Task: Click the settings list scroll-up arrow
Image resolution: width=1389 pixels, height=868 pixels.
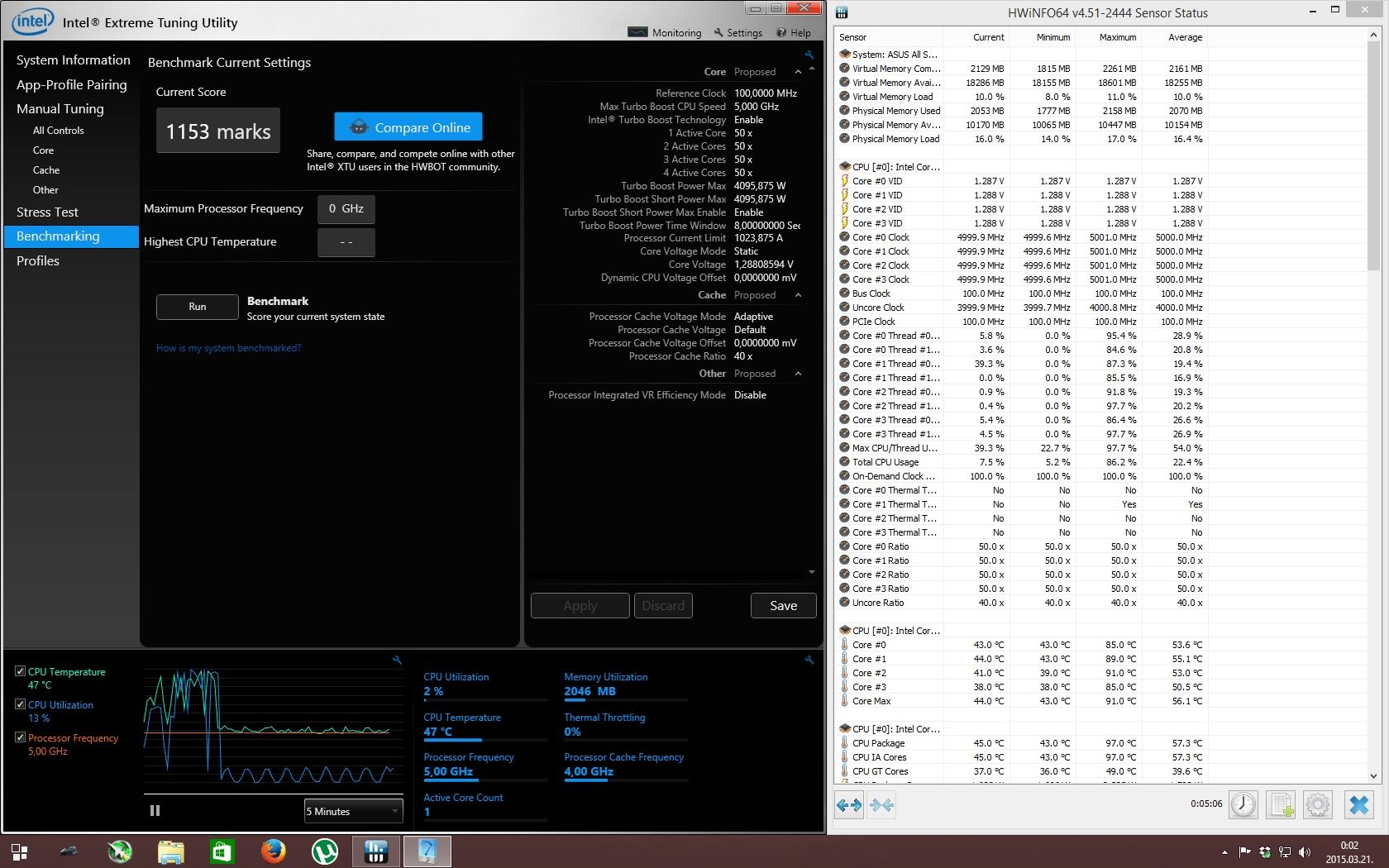Action: [812, 68]
